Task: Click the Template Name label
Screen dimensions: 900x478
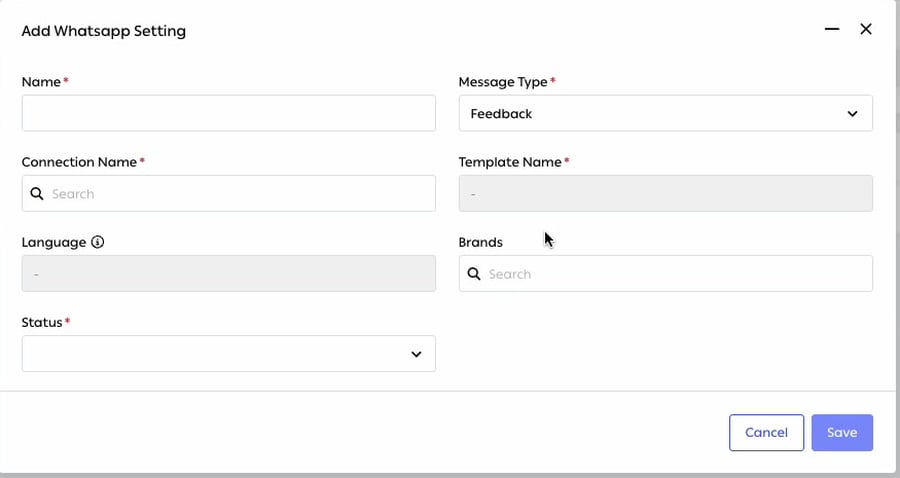Action: (510, 162)
